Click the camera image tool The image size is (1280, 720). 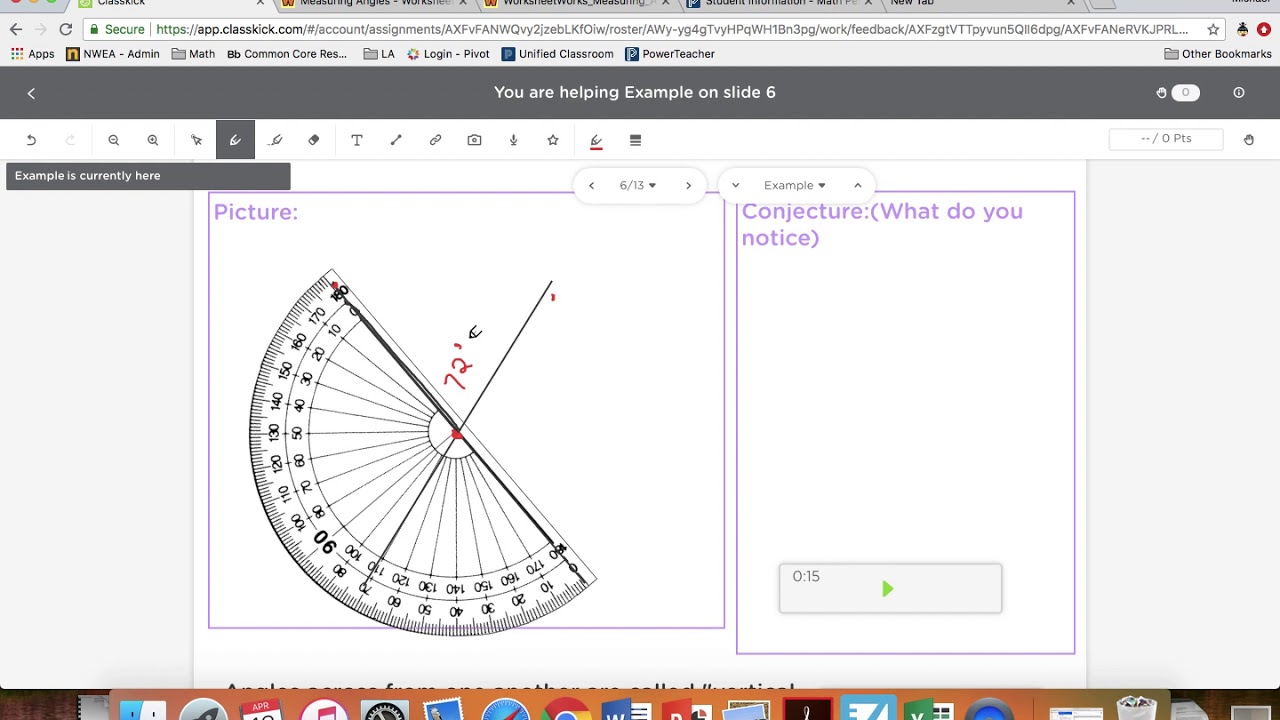tap(474, 140)
